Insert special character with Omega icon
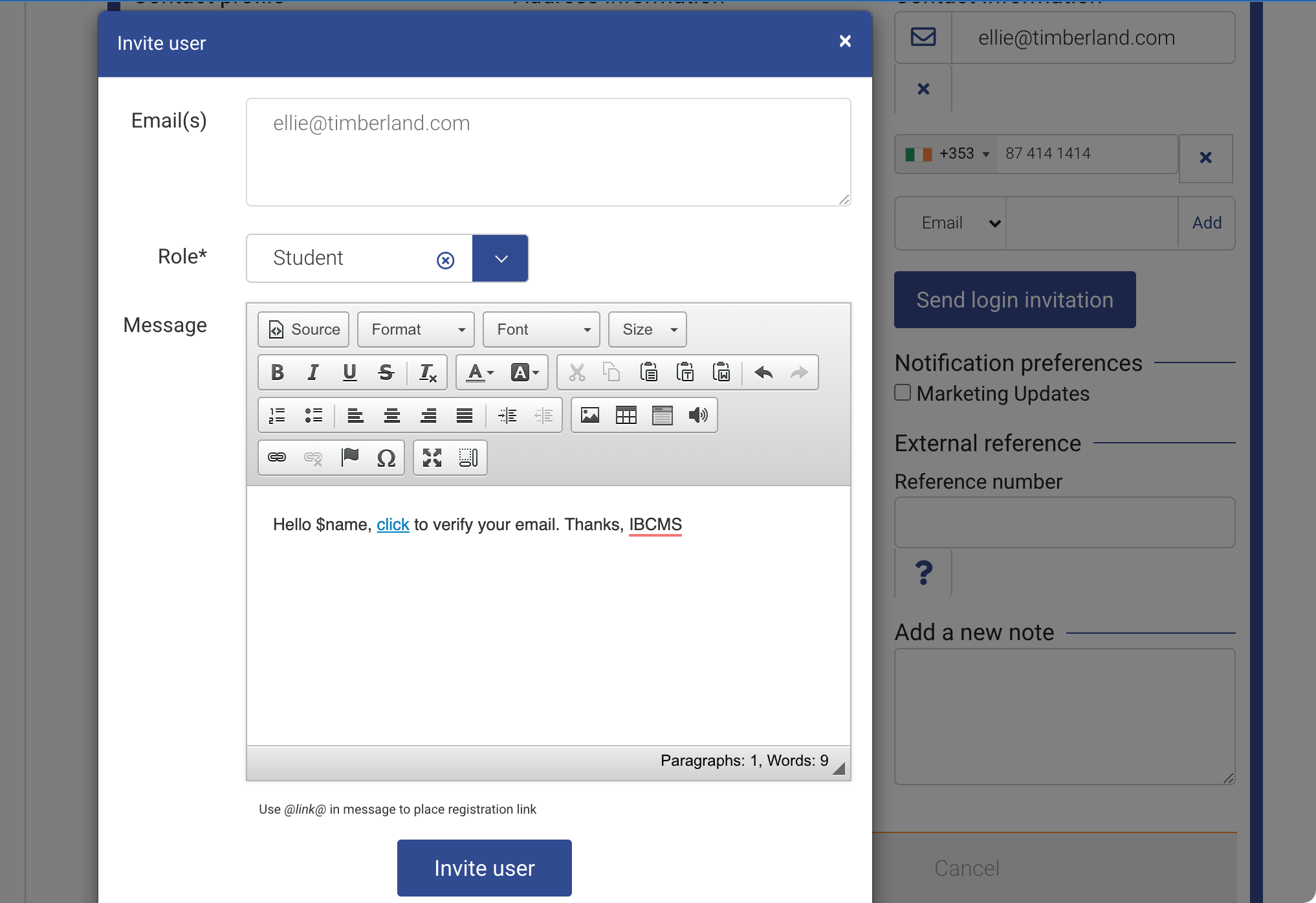1316x903 pixels. pos(386,458)
